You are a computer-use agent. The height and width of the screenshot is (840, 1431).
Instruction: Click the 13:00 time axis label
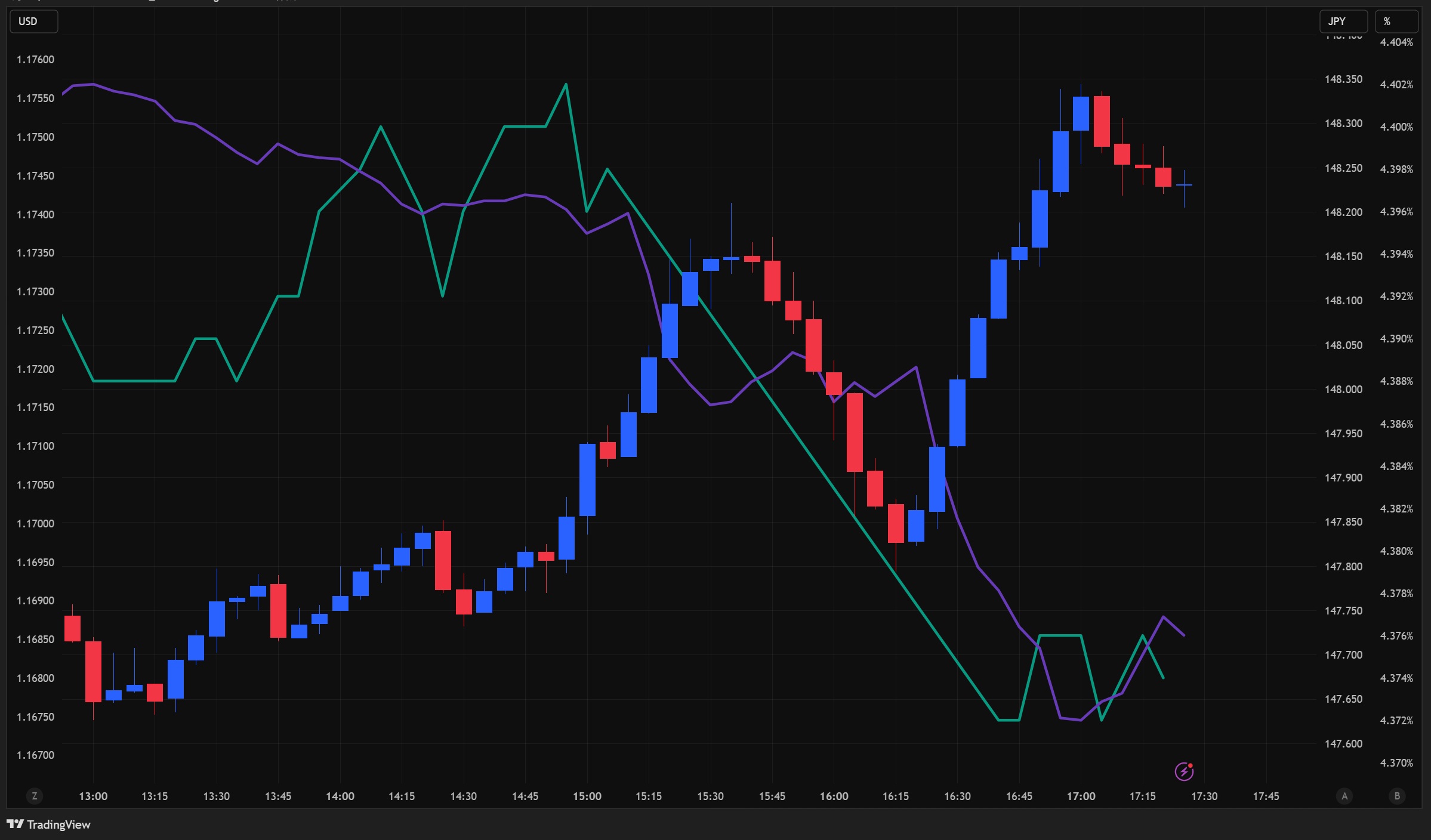(x=93, y=796)
